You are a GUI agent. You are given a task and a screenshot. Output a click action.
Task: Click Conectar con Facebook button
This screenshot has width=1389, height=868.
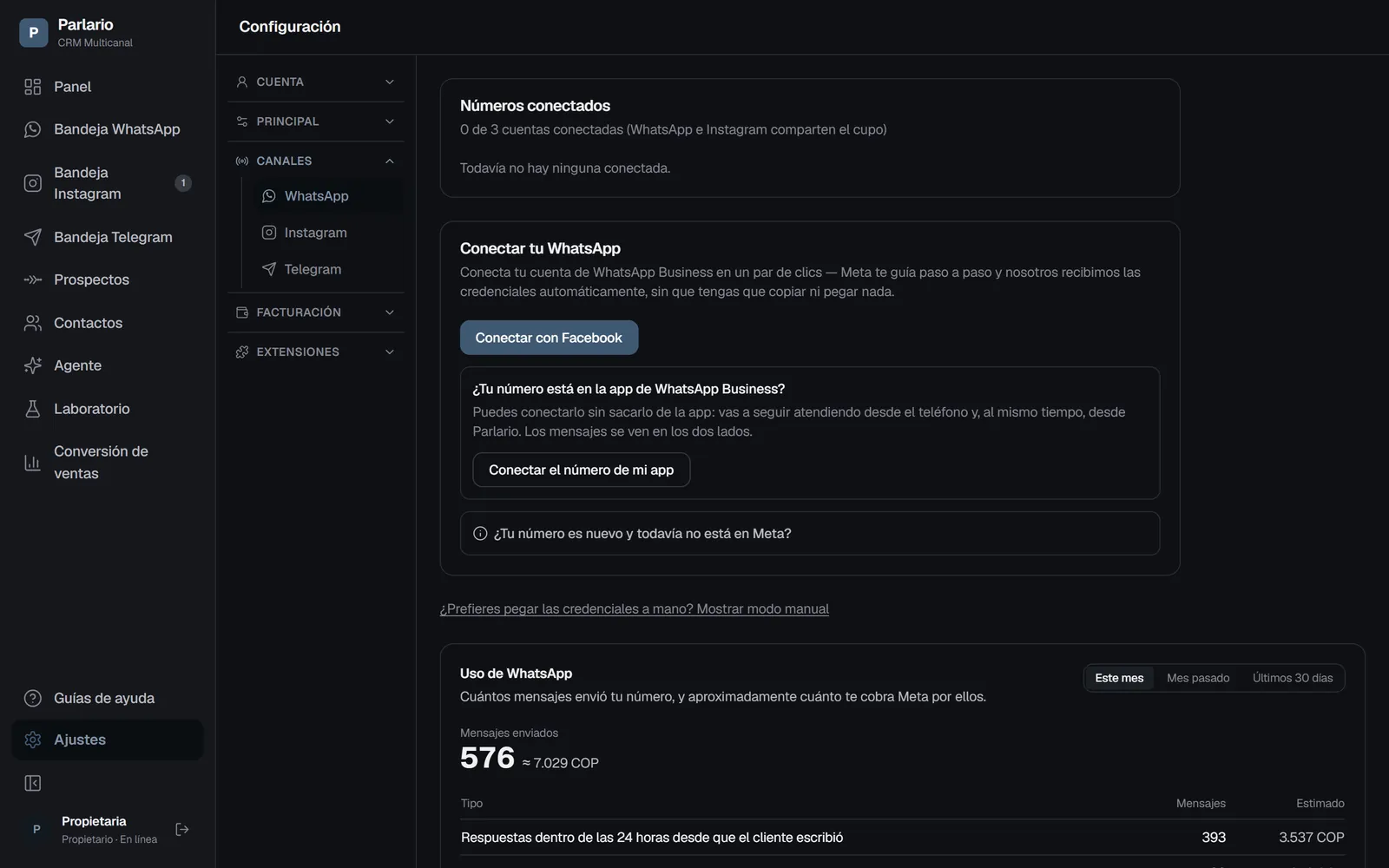click(x=549, y=338)
